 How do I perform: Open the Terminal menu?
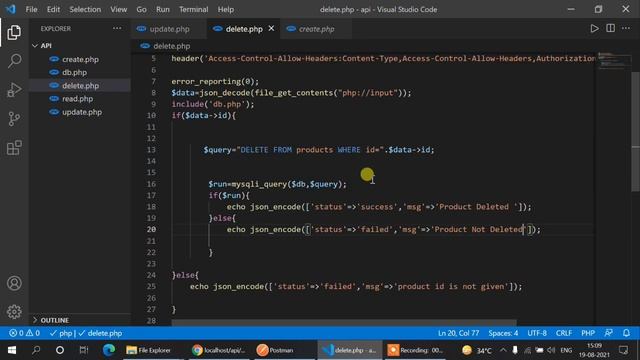click(x=193, y=9)
